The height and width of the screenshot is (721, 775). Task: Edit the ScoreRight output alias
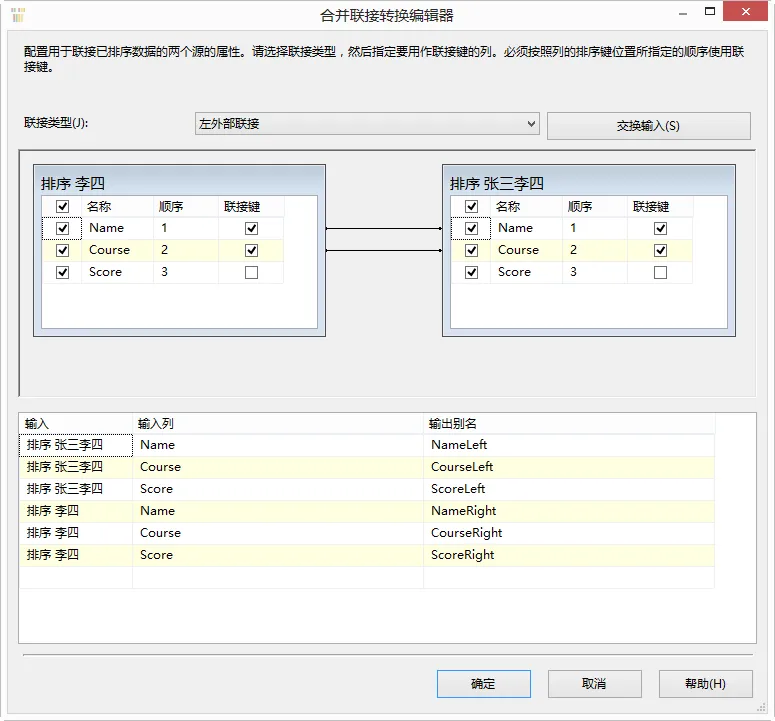click(x=569, y=555)
